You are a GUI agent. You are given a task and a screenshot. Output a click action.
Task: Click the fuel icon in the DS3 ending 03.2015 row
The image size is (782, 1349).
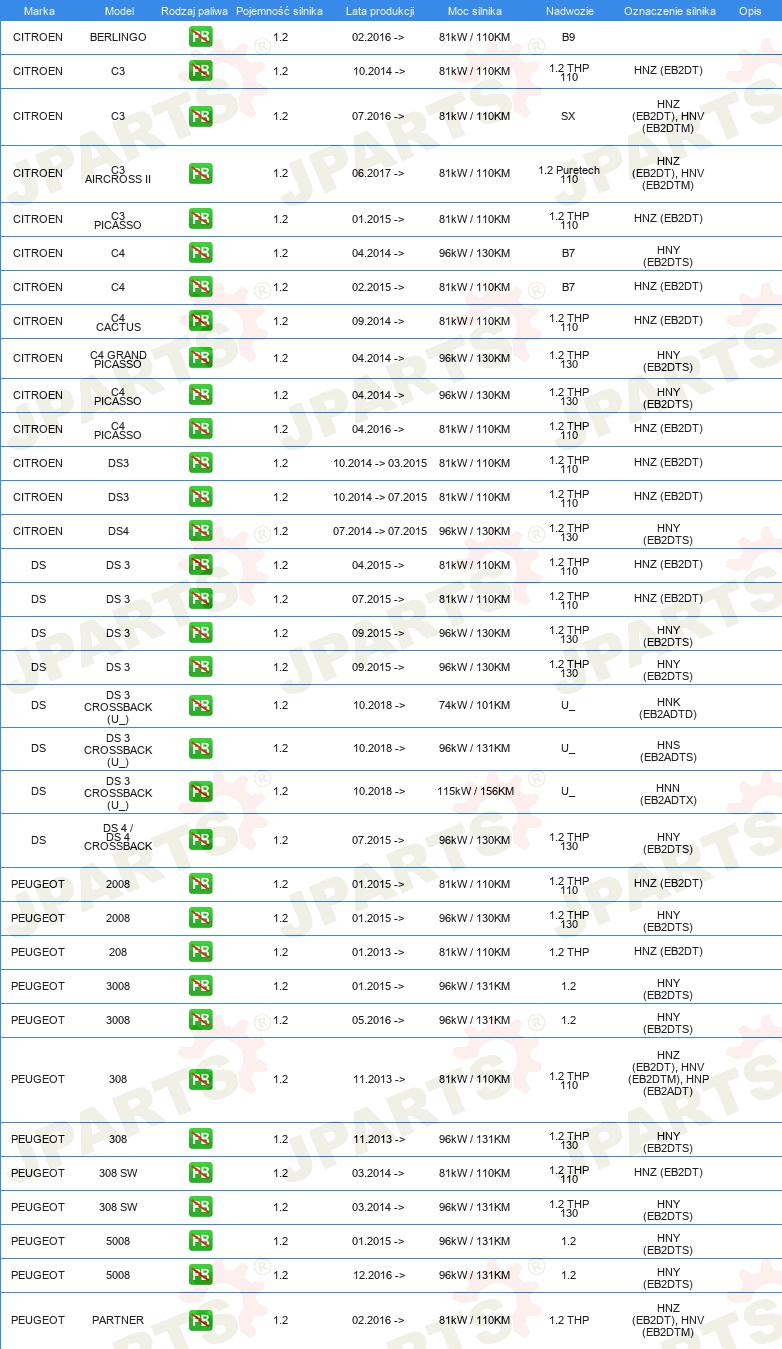point(200,464)
